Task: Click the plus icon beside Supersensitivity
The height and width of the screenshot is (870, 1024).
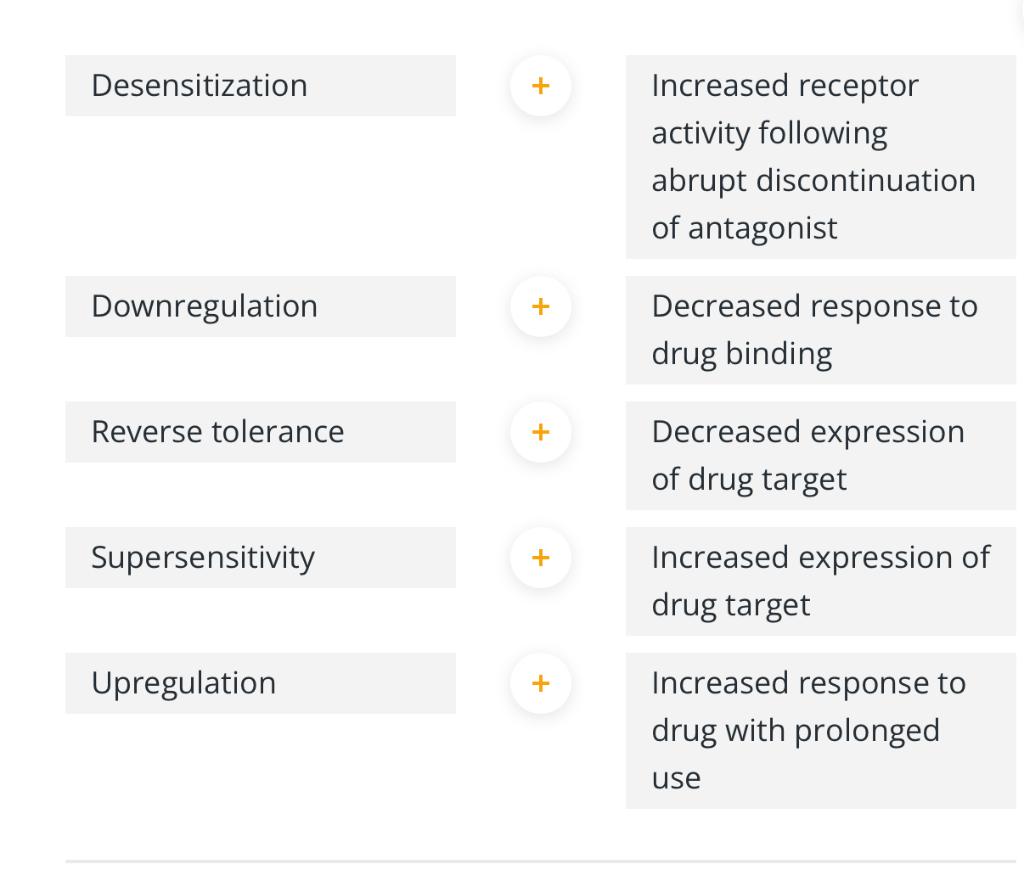Action: 540,558
